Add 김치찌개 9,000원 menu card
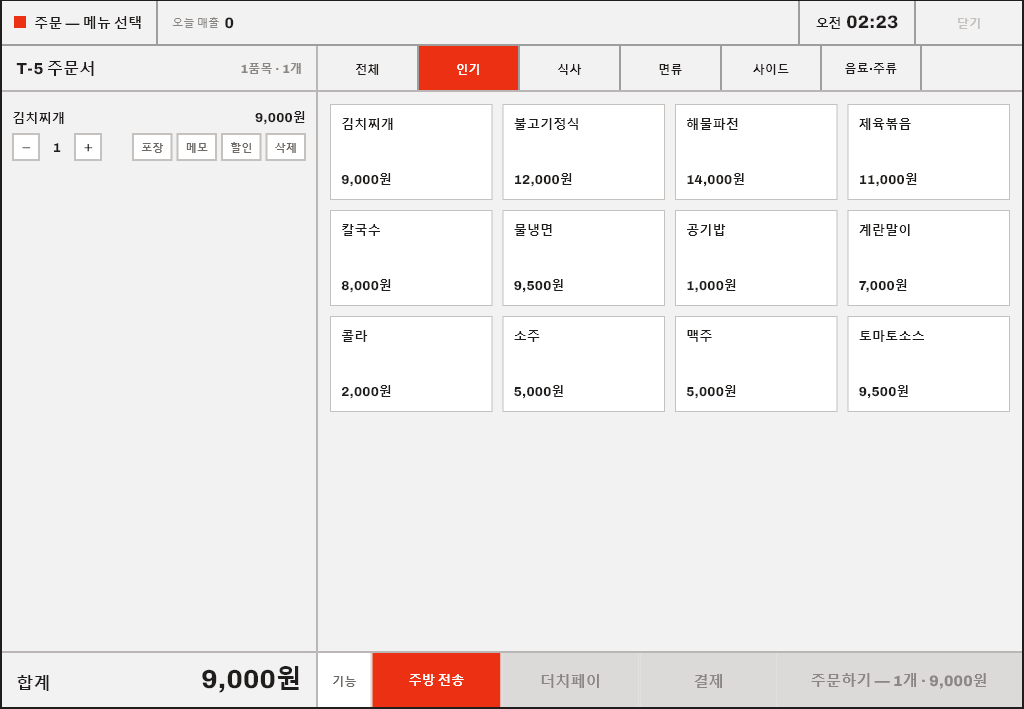 click(411, 152)
